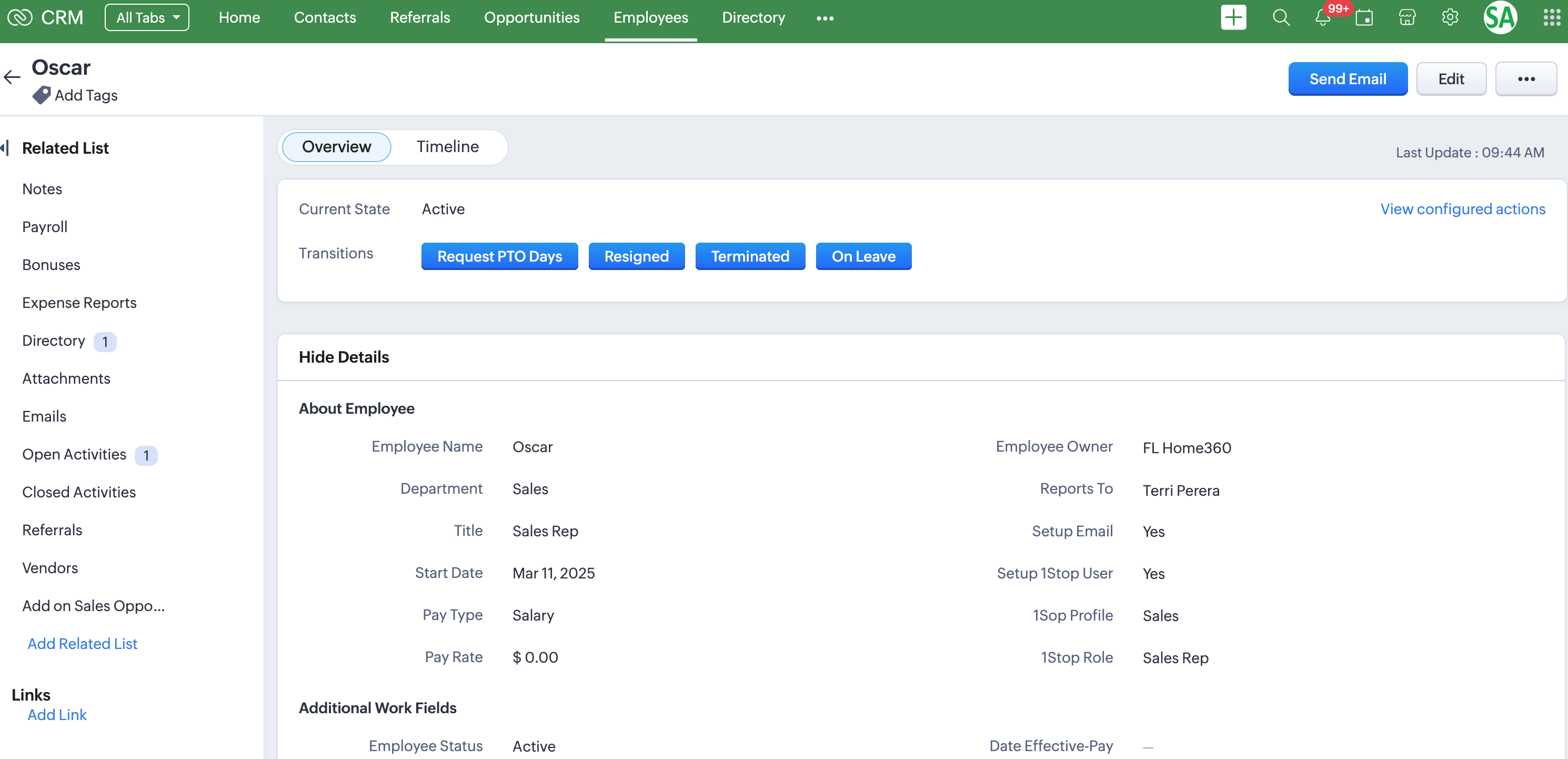Open the SA user profile avatar
Image resolution: width=1568 pixels, height=759 pixels.
[1500, 18]
